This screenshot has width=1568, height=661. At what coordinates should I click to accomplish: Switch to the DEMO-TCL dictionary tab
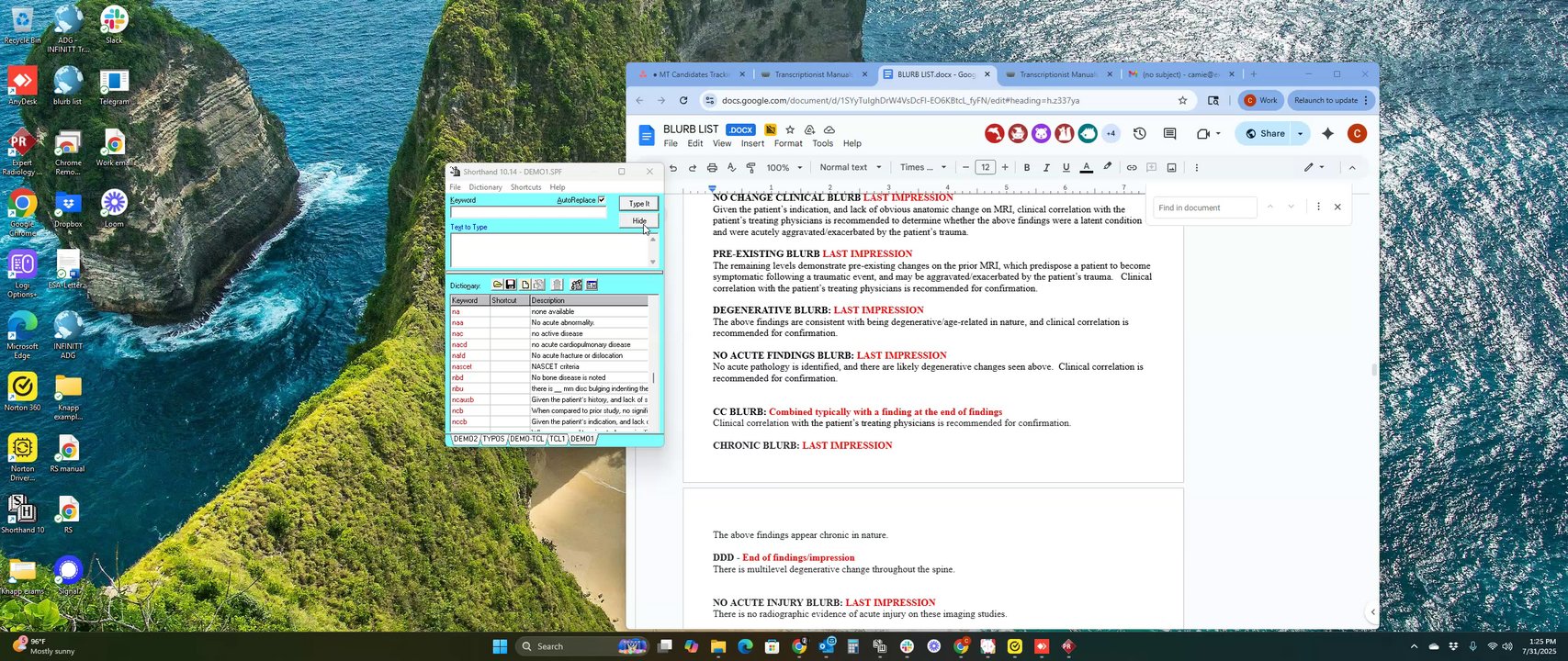pyautogui.click(x=527, y=439)
